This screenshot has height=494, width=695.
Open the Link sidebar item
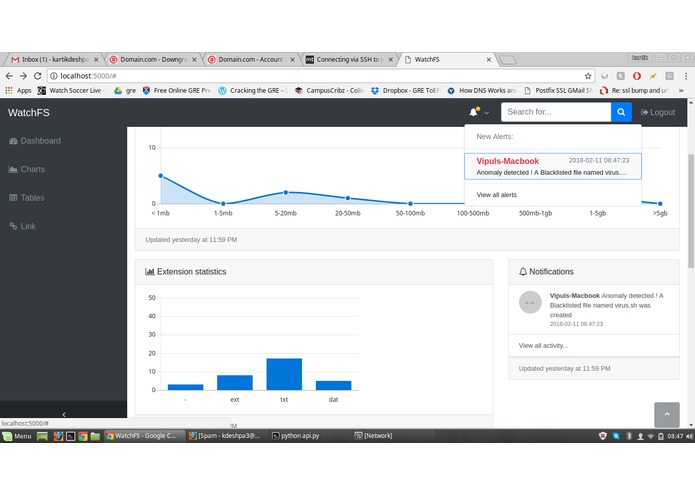[x=22, y=226]
